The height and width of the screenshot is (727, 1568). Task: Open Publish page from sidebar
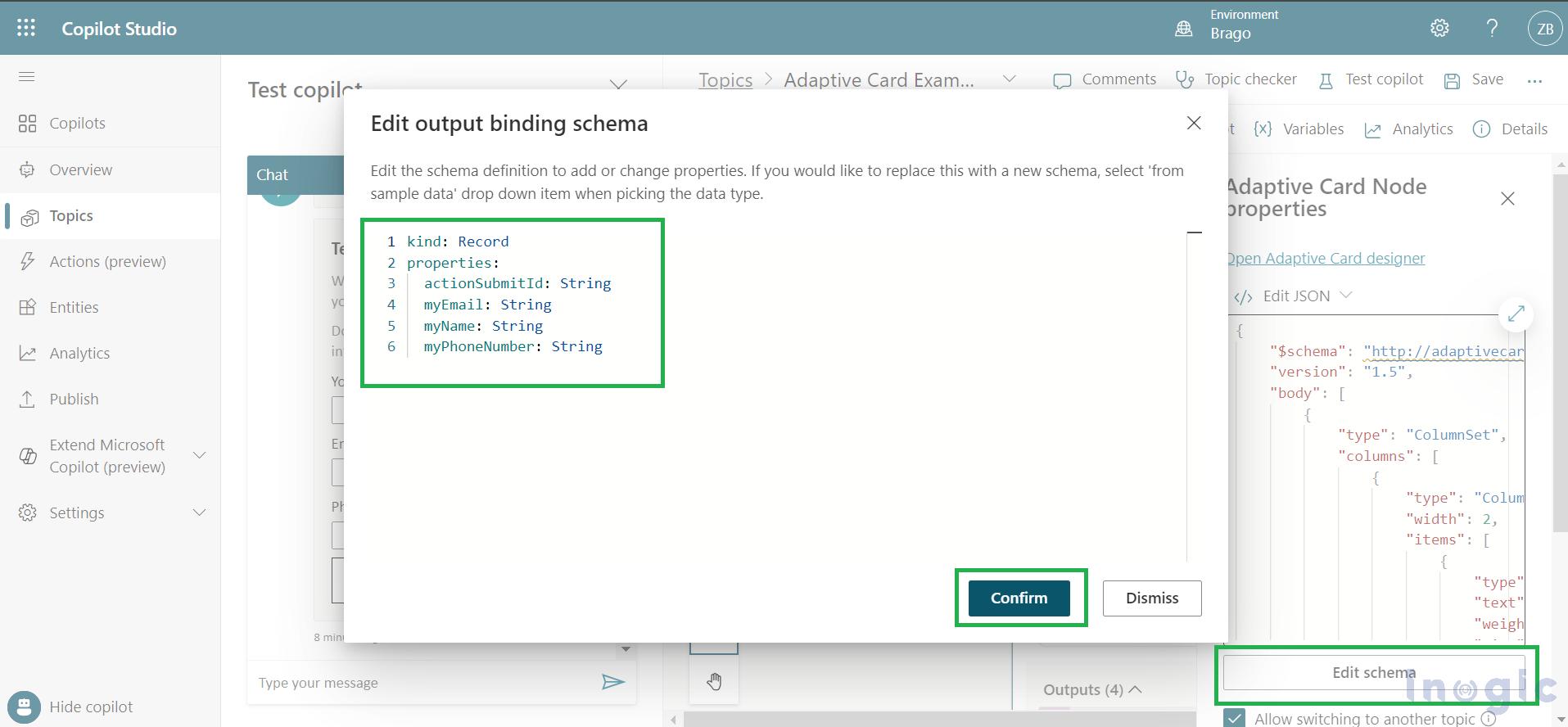[74, 399]
